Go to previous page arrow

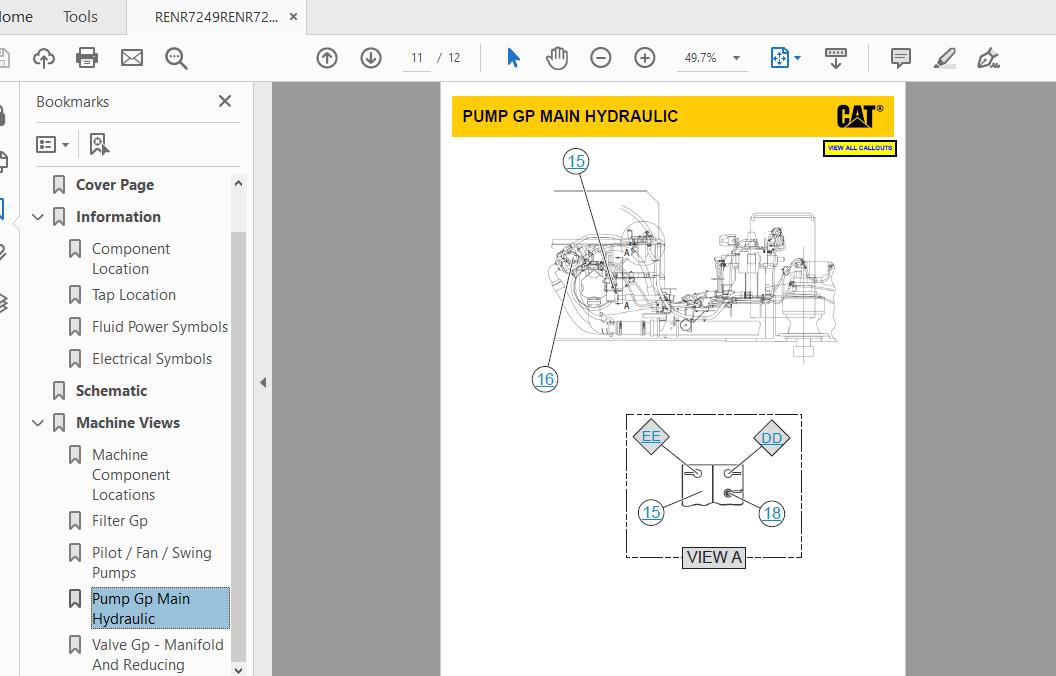(327, 58)
